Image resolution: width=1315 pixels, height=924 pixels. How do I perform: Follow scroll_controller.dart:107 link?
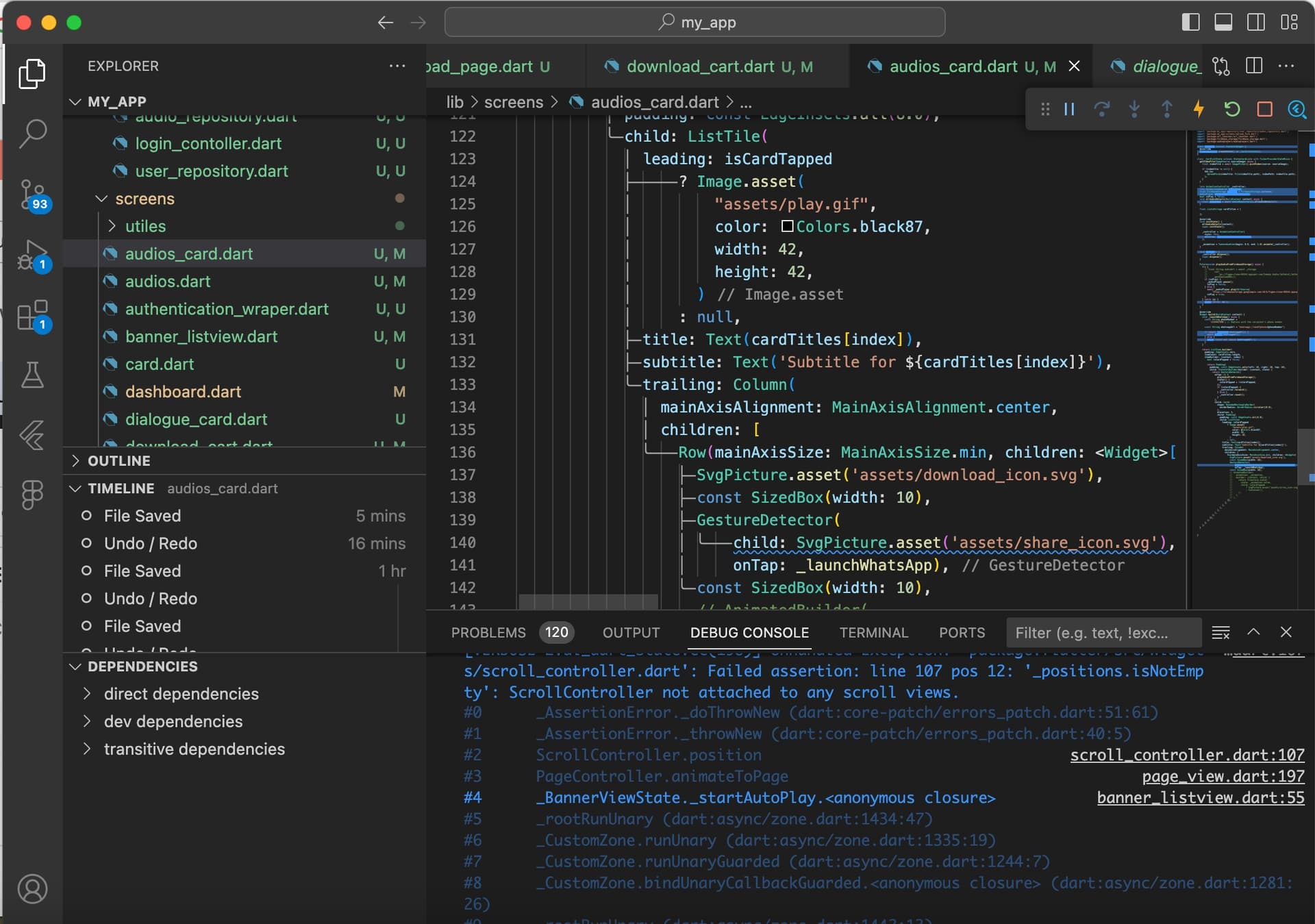(x=1187, y=755)
